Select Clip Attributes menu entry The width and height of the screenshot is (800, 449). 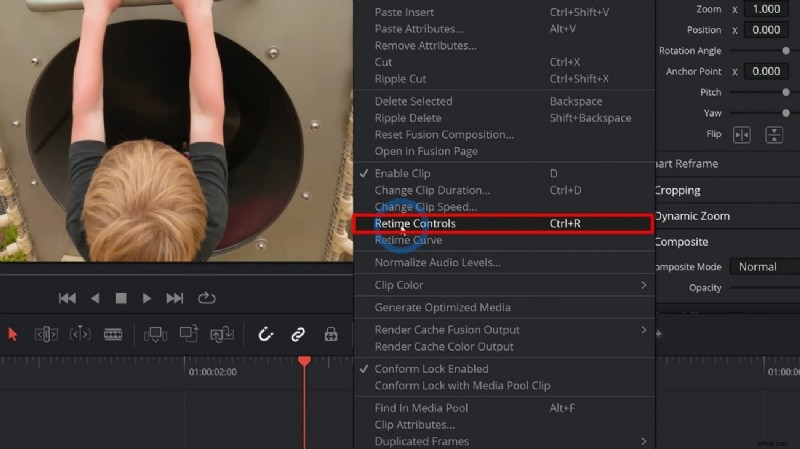coord(504,425)
